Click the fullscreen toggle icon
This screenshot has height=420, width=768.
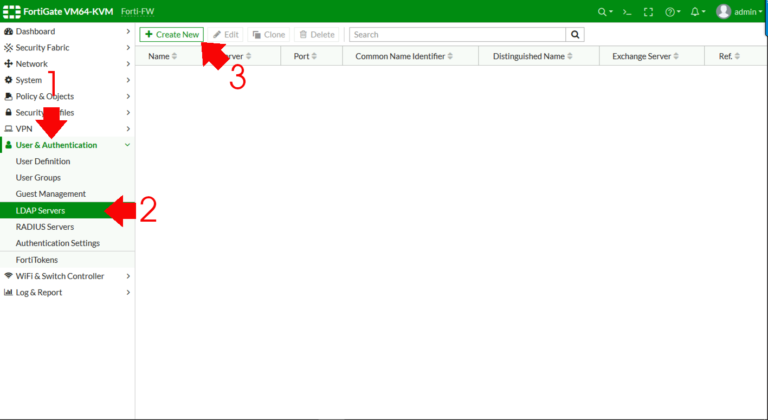pos(648,12)
